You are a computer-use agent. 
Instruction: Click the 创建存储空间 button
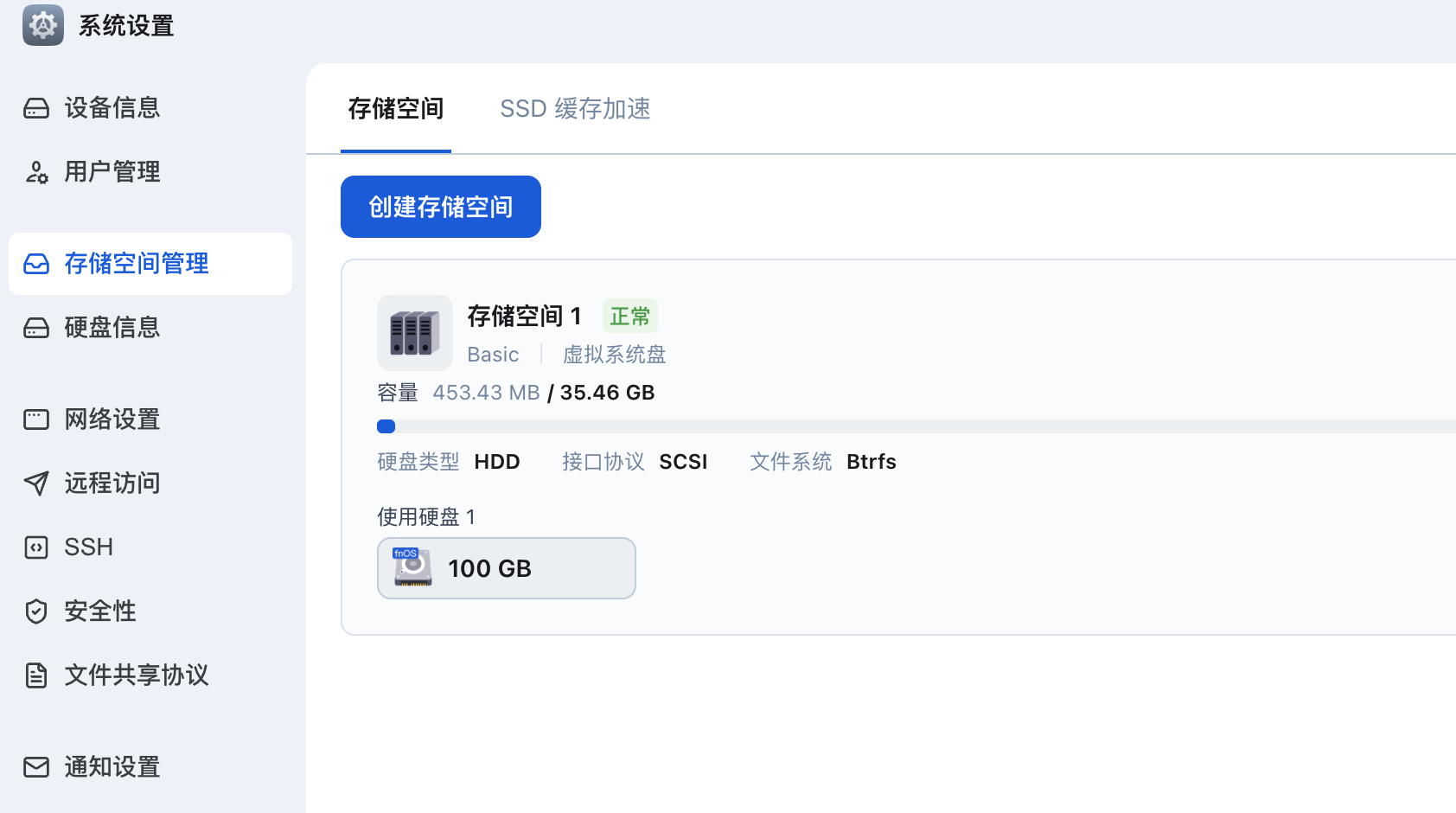click(441, 207)
